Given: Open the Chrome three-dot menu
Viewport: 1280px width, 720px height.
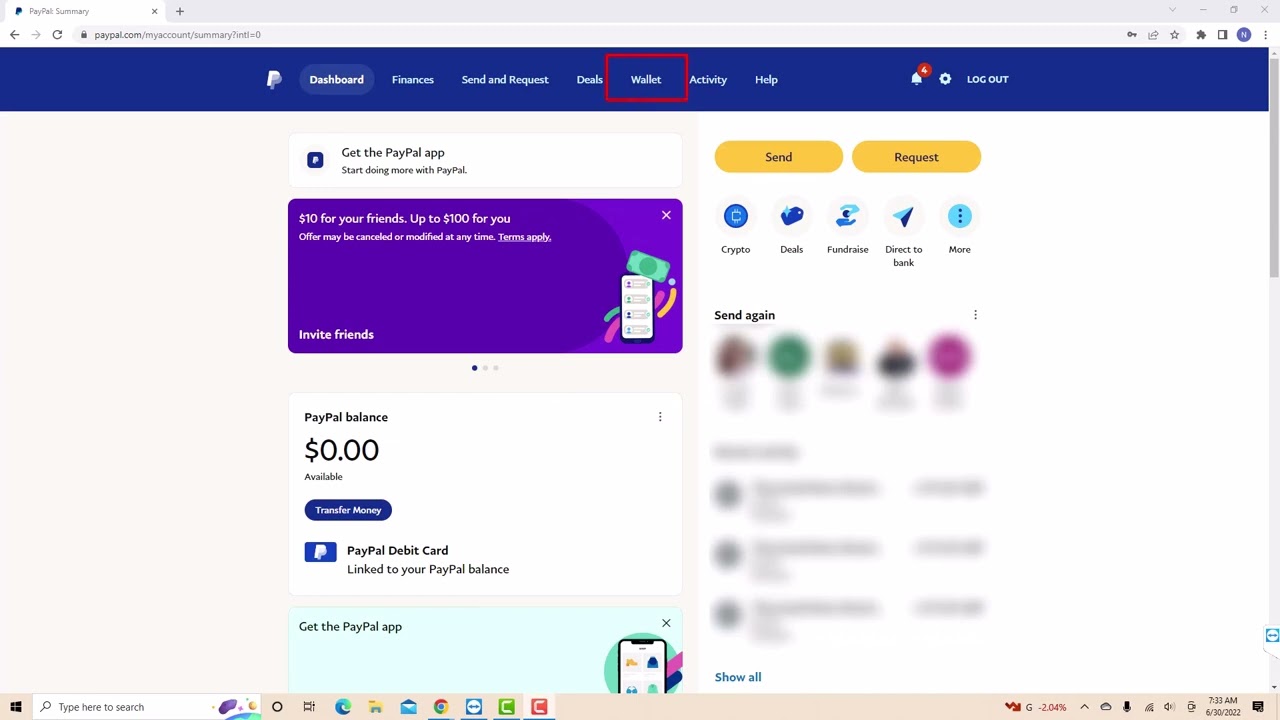Looking at the screenshot, I should [x=1266, y=34].
